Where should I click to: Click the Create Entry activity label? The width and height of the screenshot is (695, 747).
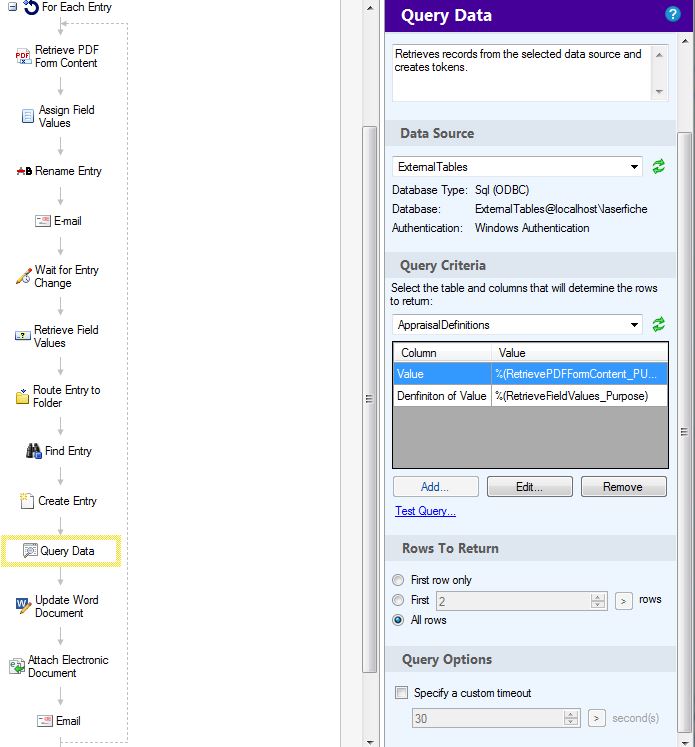(67, 501)
